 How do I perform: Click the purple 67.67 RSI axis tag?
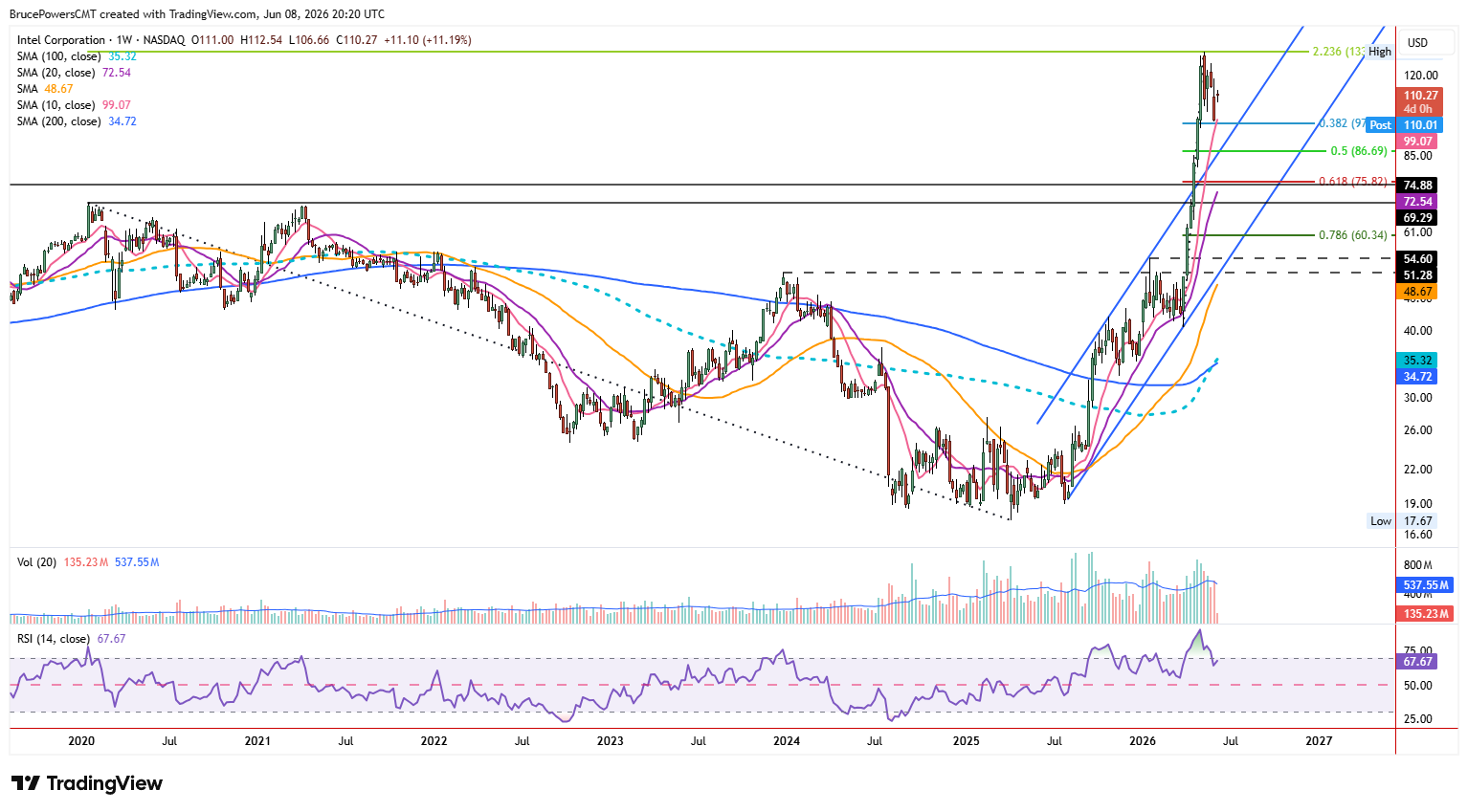1417,662
